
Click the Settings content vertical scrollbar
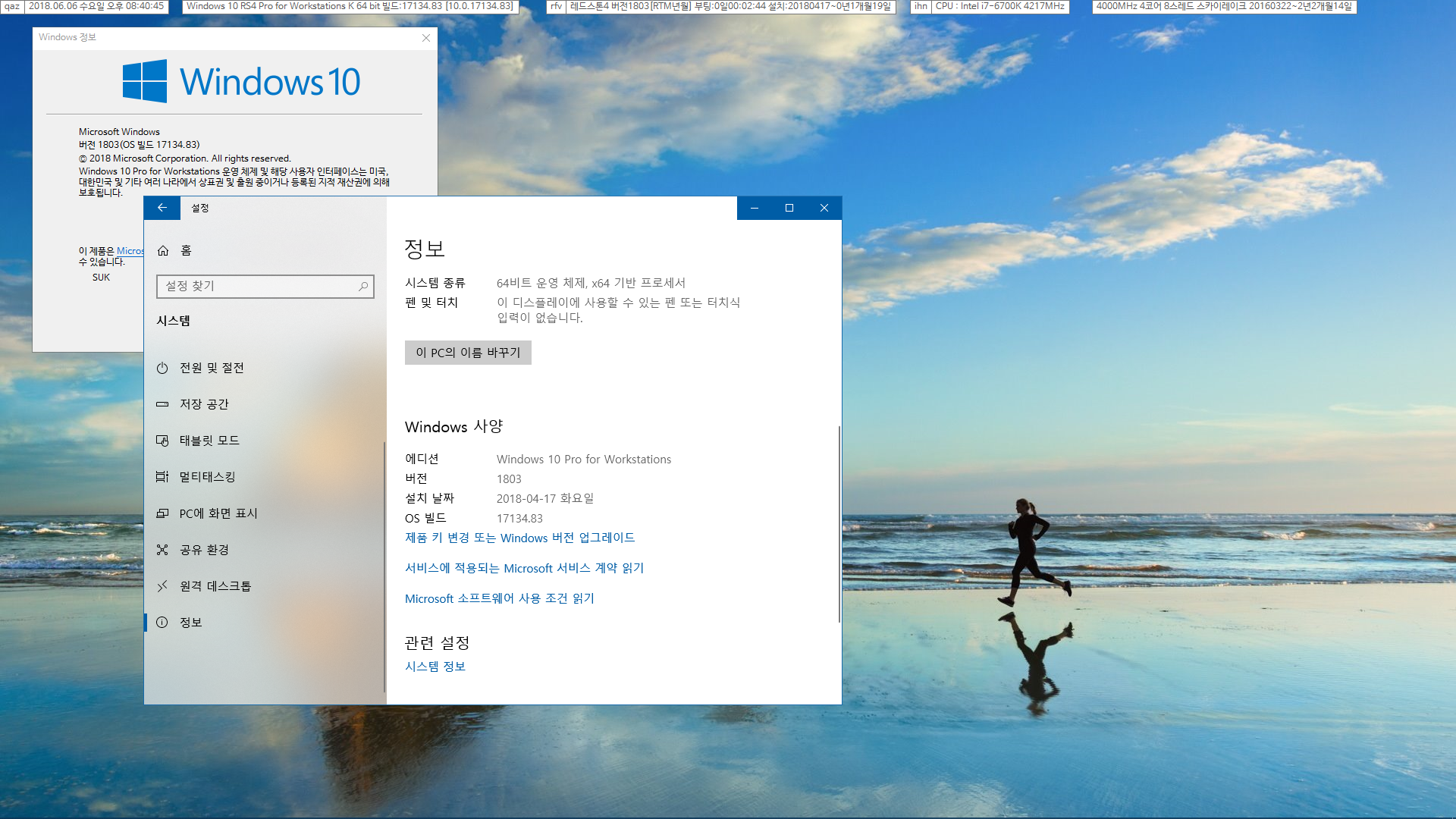pyautogui.click(x=839, y=524)
